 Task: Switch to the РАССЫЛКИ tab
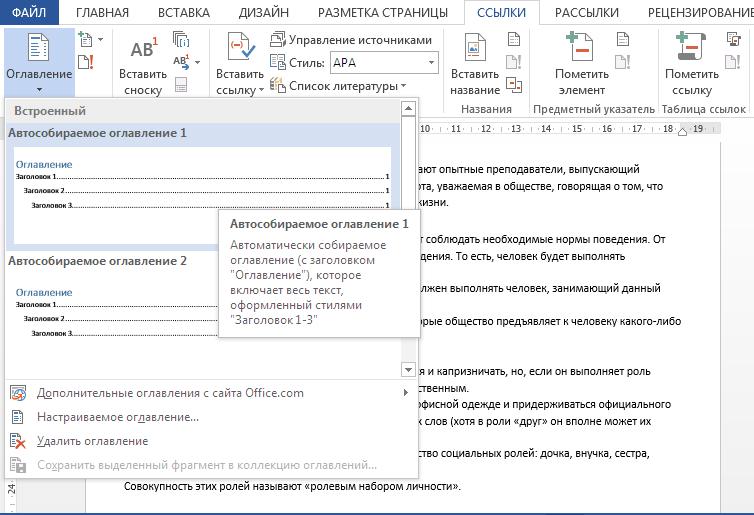pos(587,13)
